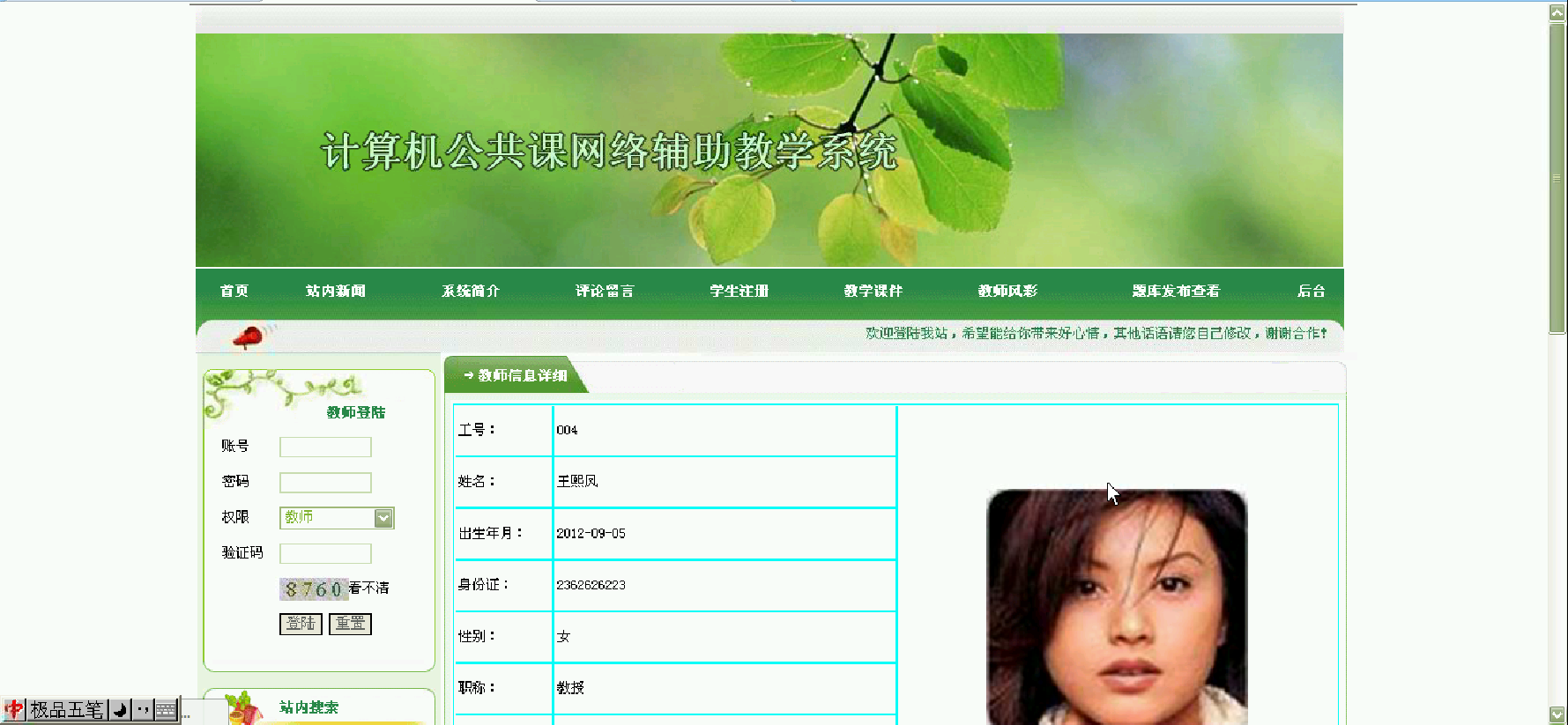Go to 站内新闻 in navigation bar
The width and height of the screenshot is (1568, 725).
[336, 291]
